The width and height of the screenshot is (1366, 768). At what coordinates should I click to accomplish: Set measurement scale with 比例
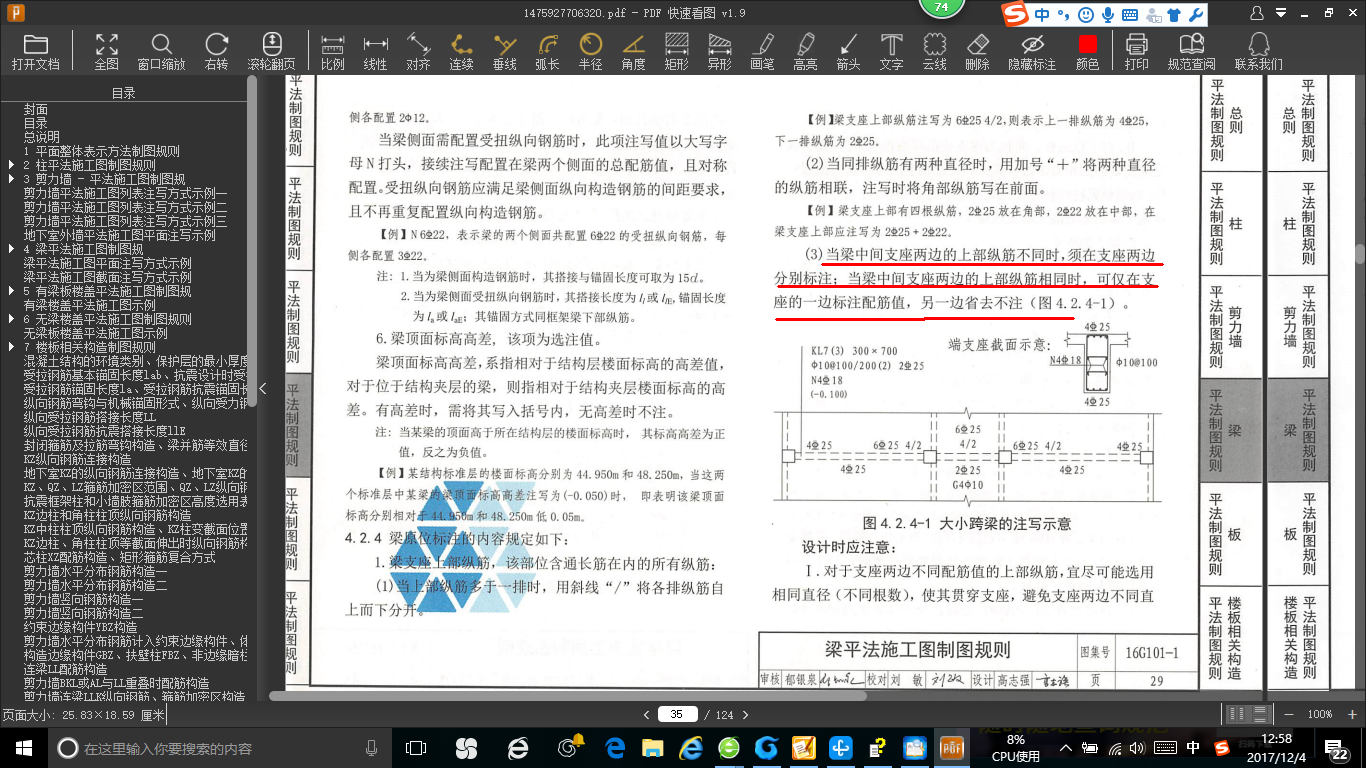(333, 51)
